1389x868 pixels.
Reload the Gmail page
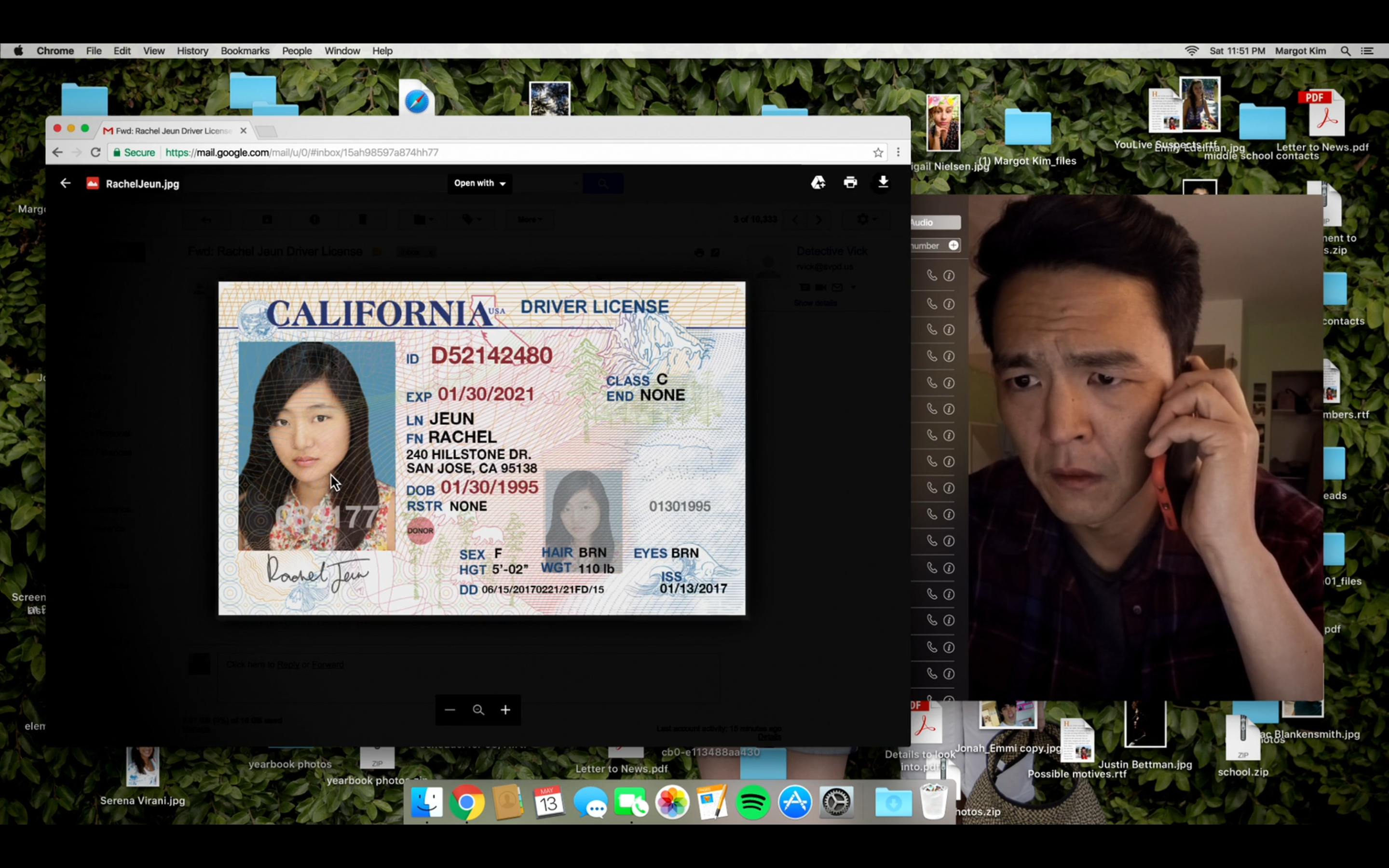coord(96,152)
